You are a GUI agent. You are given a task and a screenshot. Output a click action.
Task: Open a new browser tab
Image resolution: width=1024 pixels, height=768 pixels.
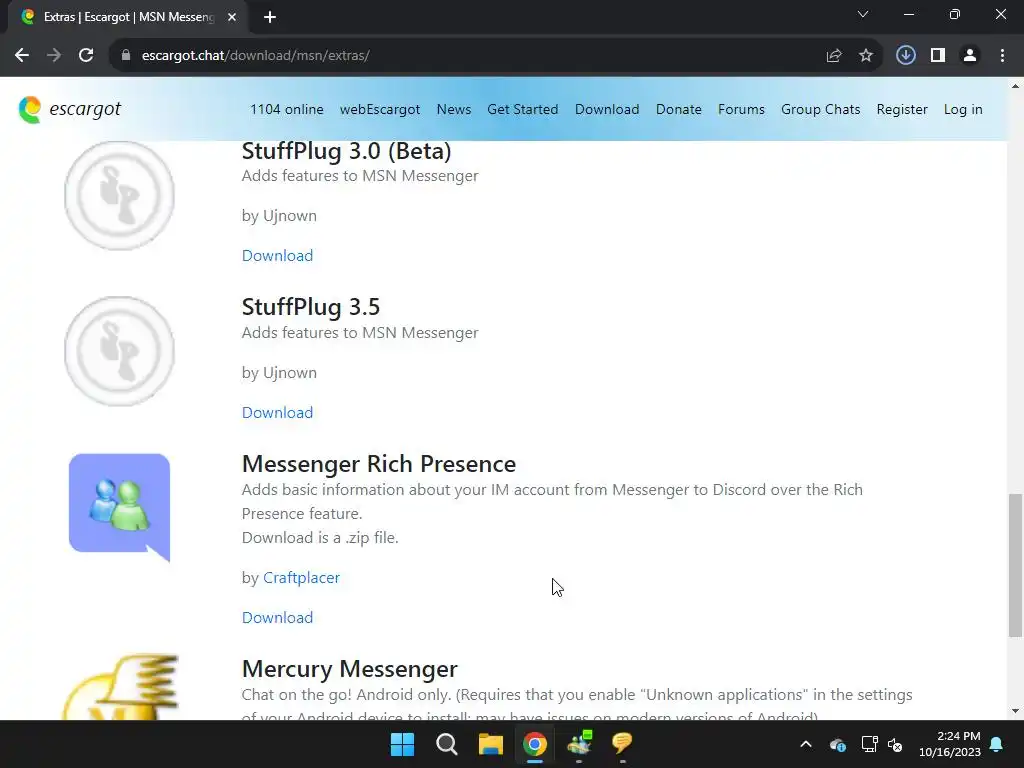pos(270,17)
